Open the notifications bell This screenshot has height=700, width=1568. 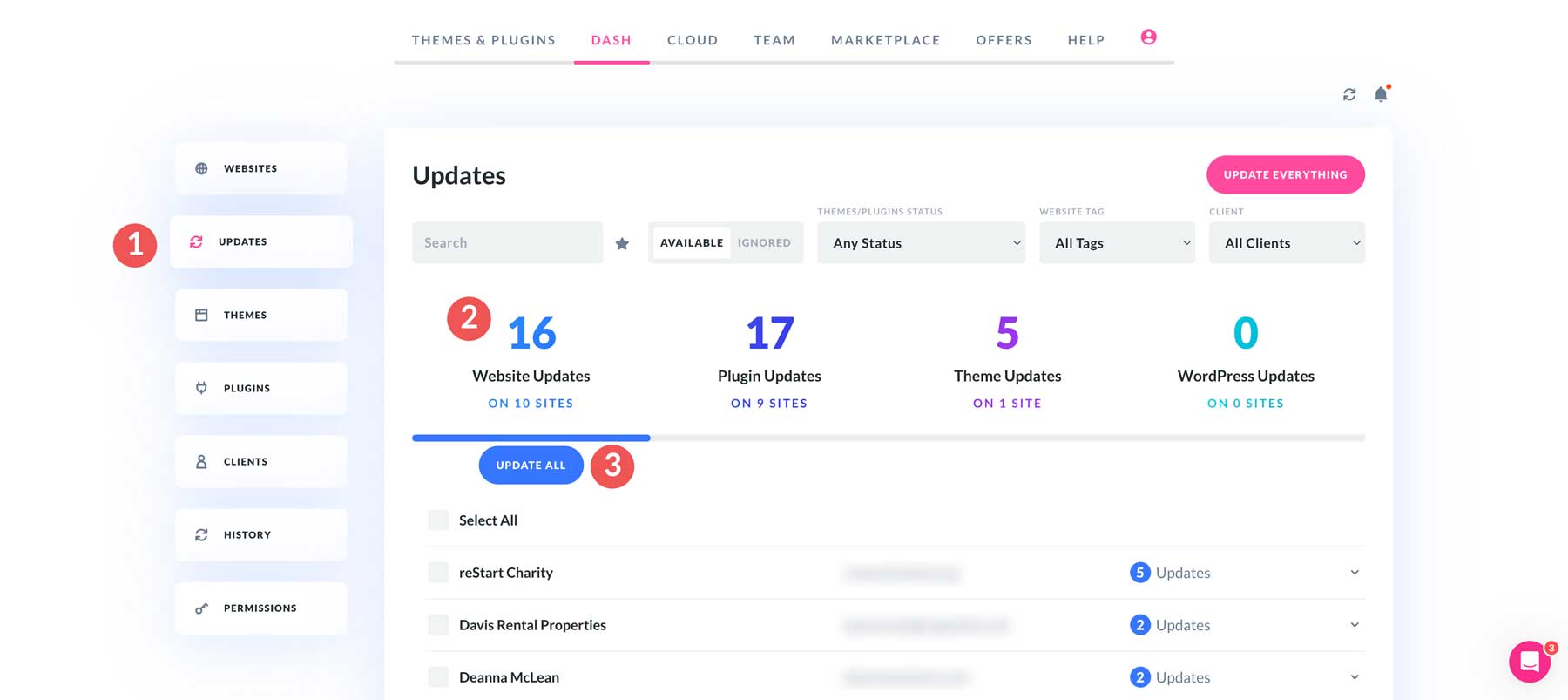(x=1381, y=94)
